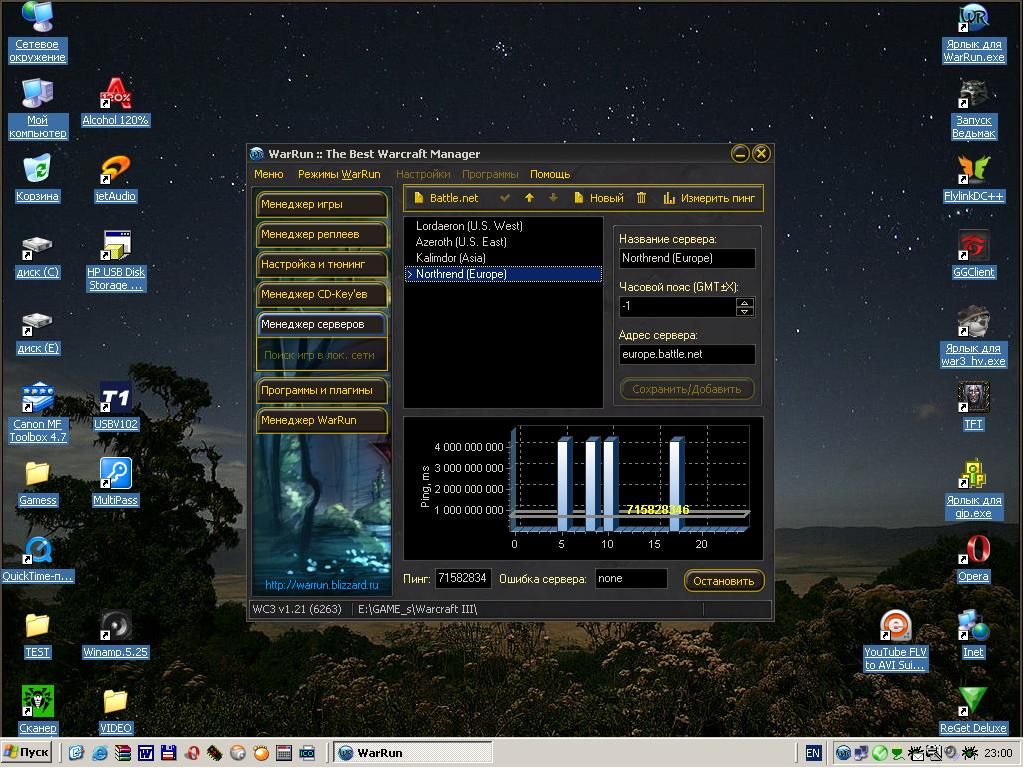Open HP USB Disk Storage icon
Viewport: 1024px width, 768px height.
click(116, 261)
